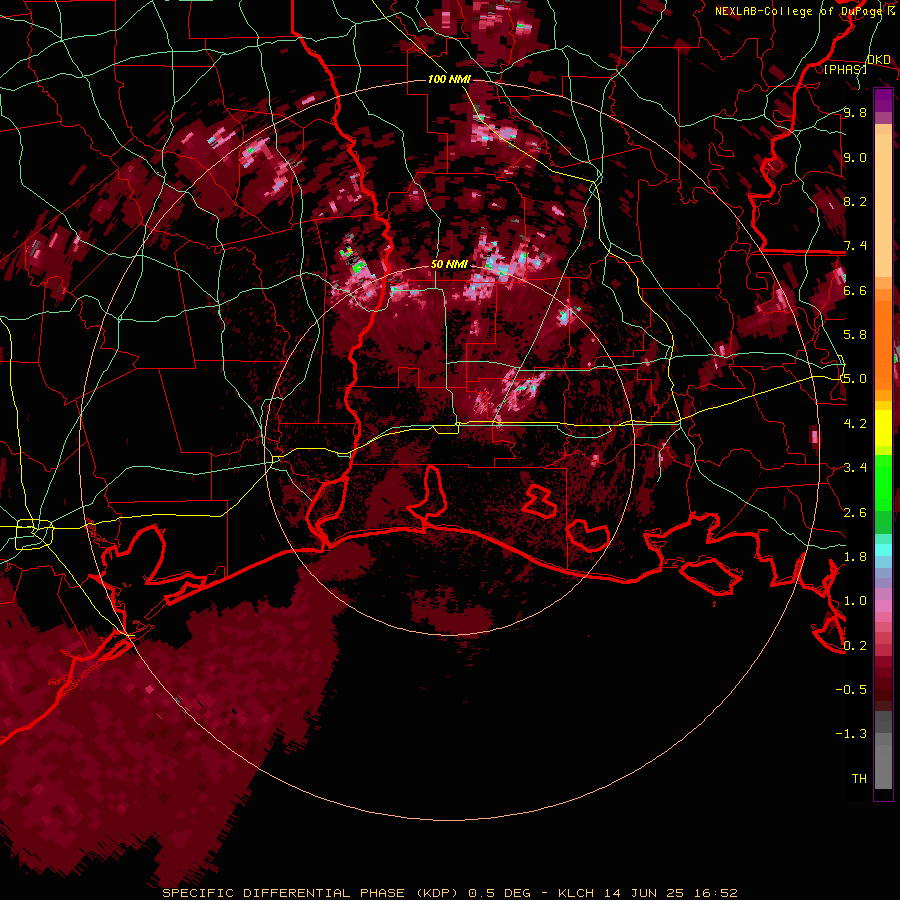
Task: Click the 0.2 scale value
Action: [x=855, y=646]
